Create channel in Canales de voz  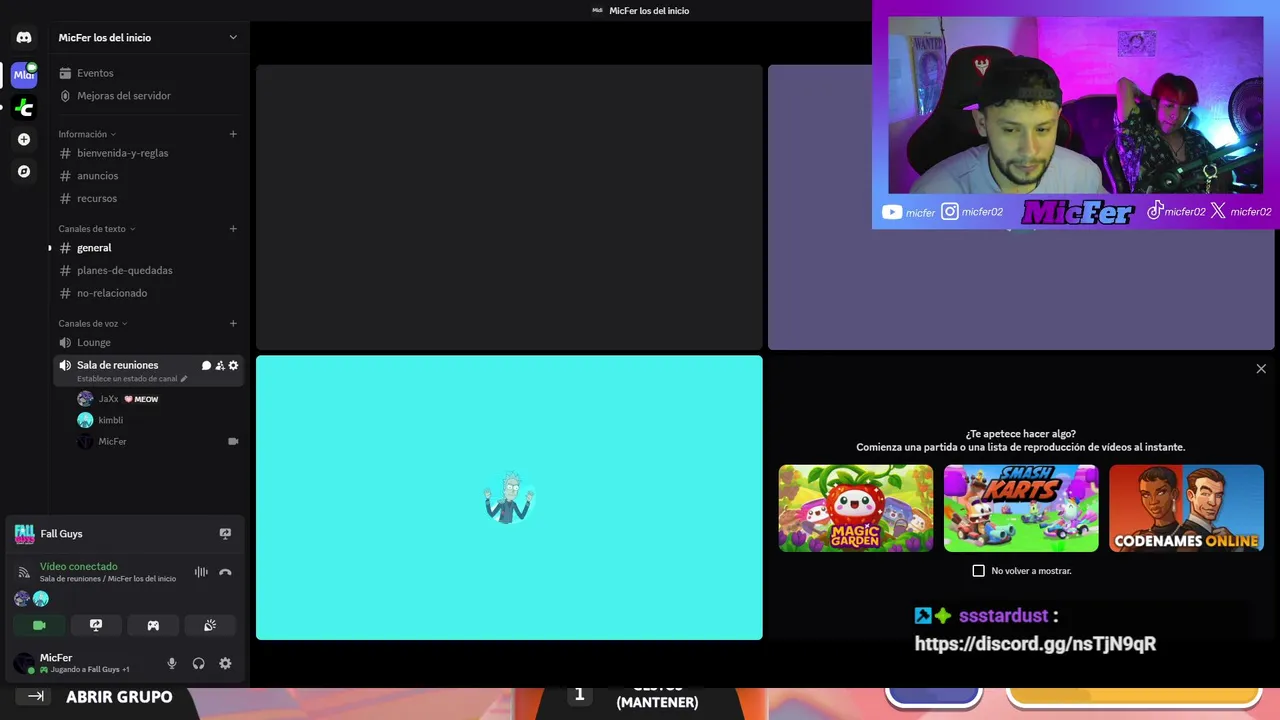point(233,324)
